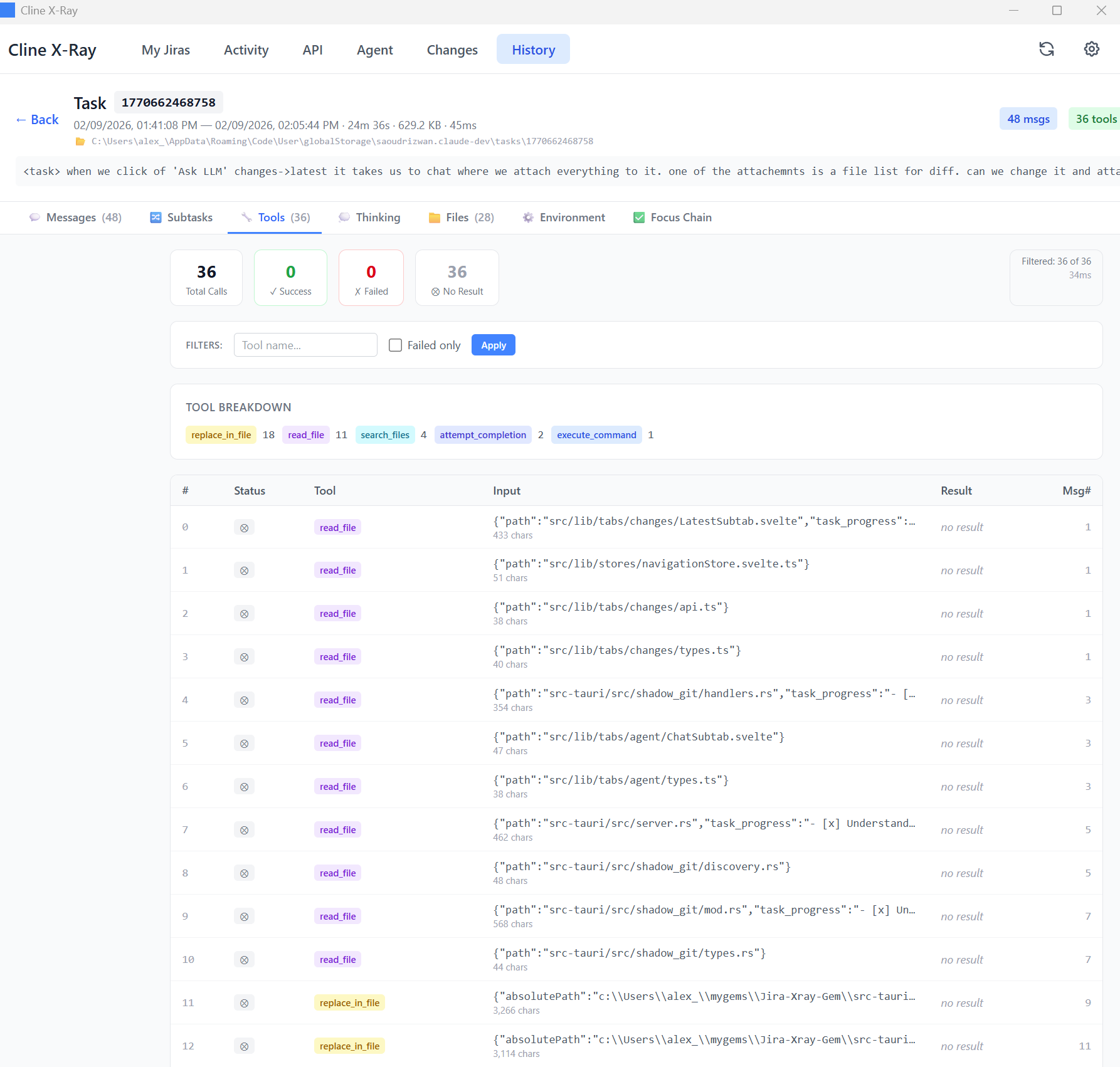Toggle the Failed only checkbox
1120x1067 pixels.
point(395,345)
